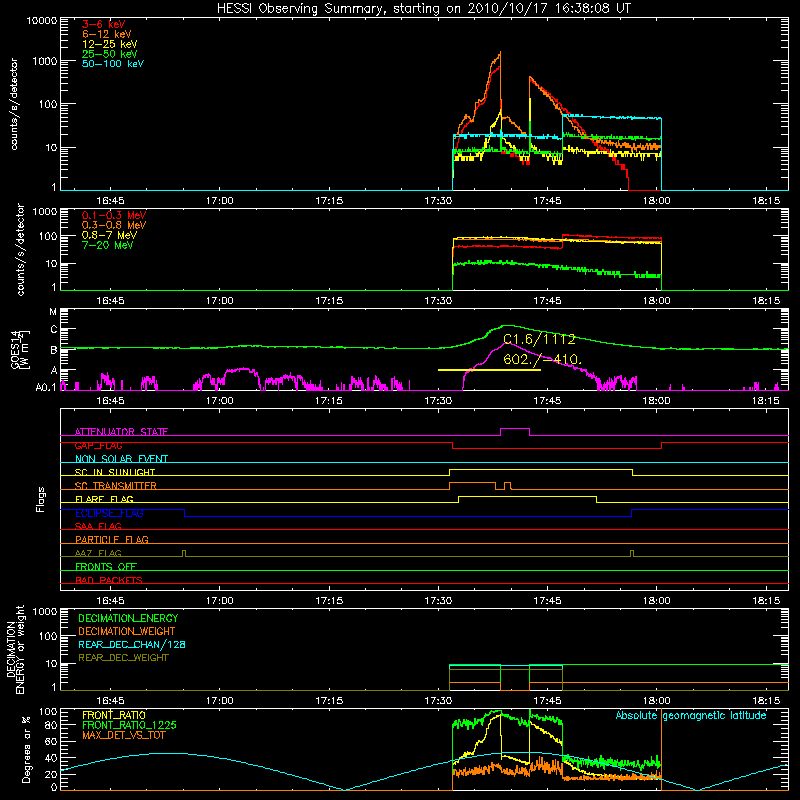Viewport: 800px width, 800px height.
Task: Click the BAD_PACKETS flag label
Action: point(109,580)
